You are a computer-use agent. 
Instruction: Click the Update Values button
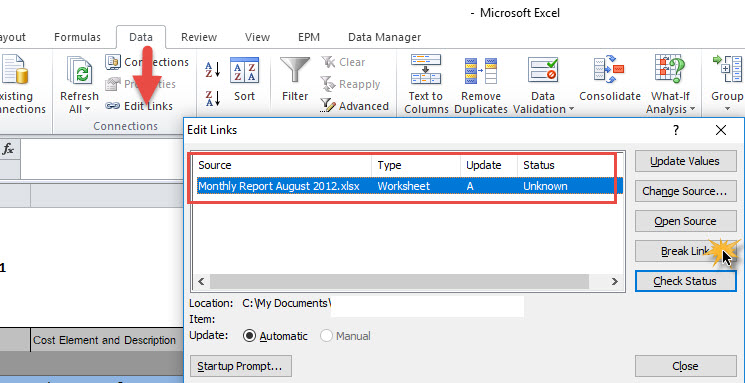pyautogui.click(x=685, y=161)
